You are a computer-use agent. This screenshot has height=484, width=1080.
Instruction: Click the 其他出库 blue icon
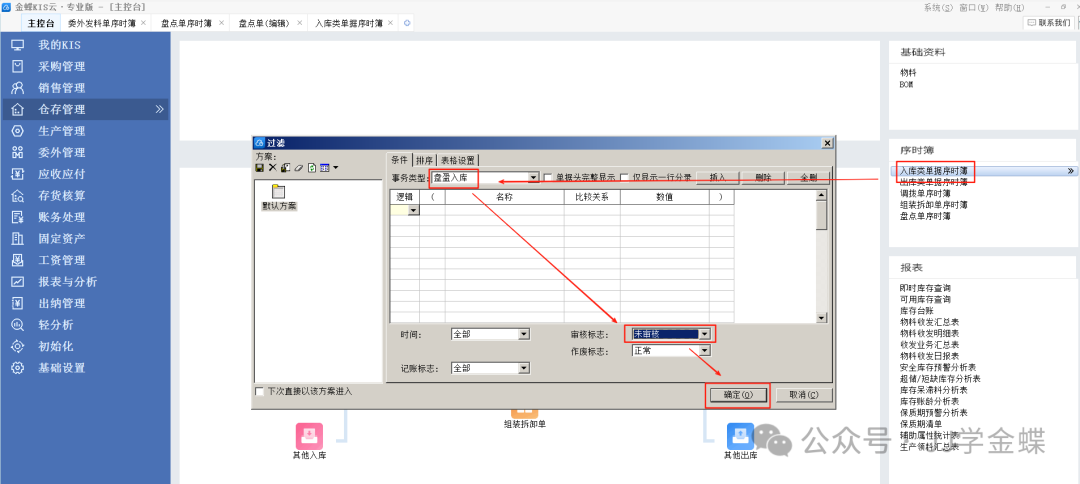point(740,436)
